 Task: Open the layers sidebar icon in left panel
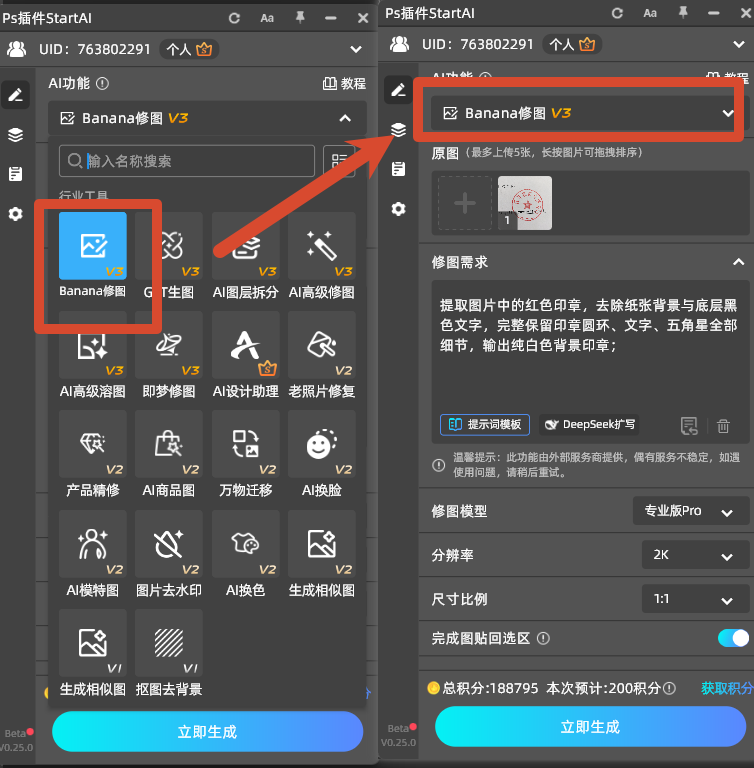[16, 134]
